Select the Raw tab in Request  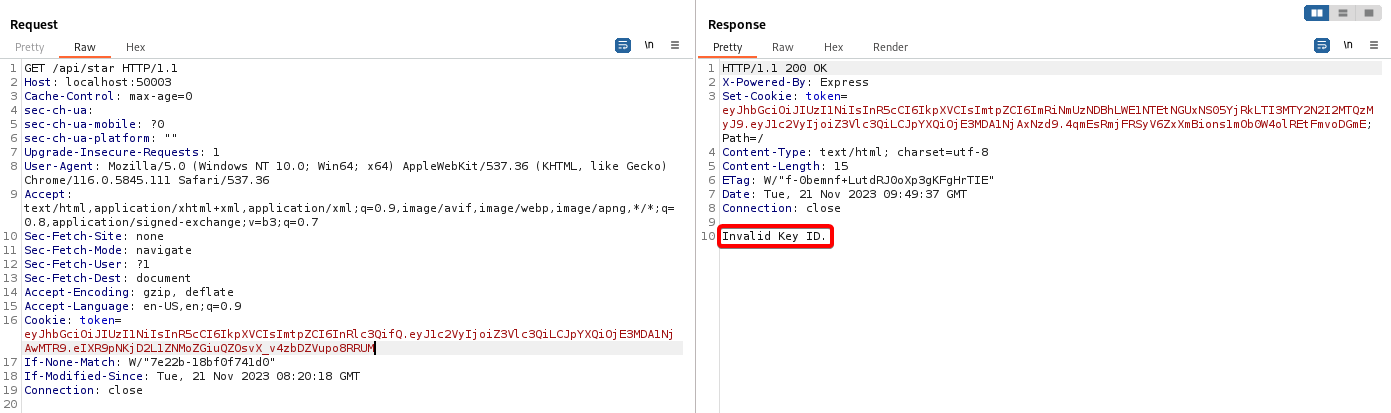[x=85, y=47]
